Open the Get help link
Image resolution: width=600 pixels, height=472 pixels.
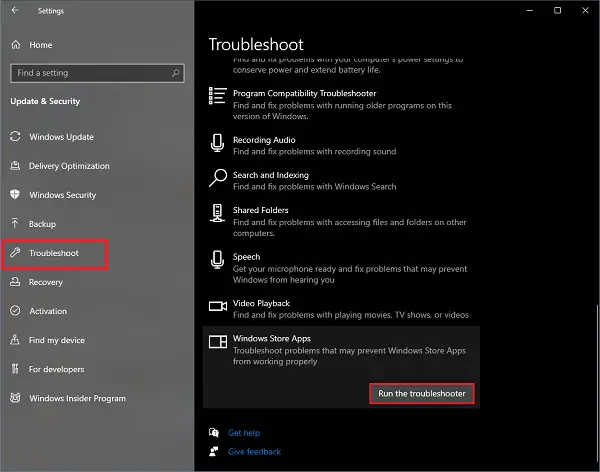[244, 433]
